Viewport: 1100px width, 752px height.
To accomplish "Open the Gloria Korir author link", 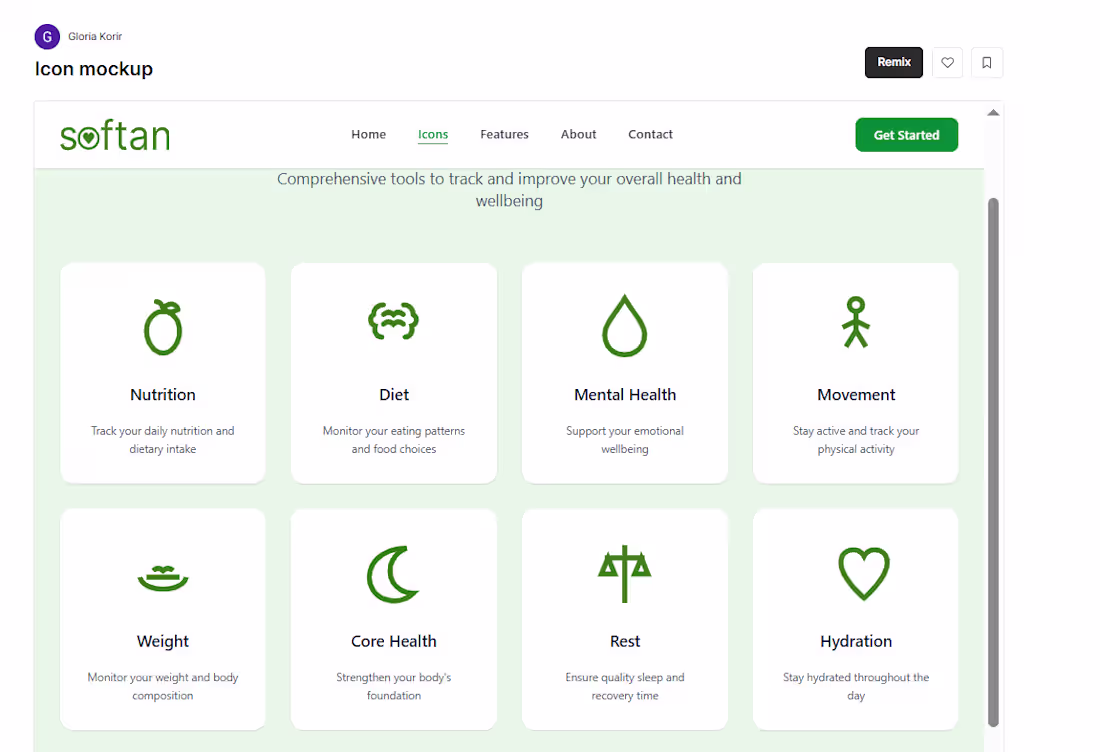I will [x=95, y=36].
